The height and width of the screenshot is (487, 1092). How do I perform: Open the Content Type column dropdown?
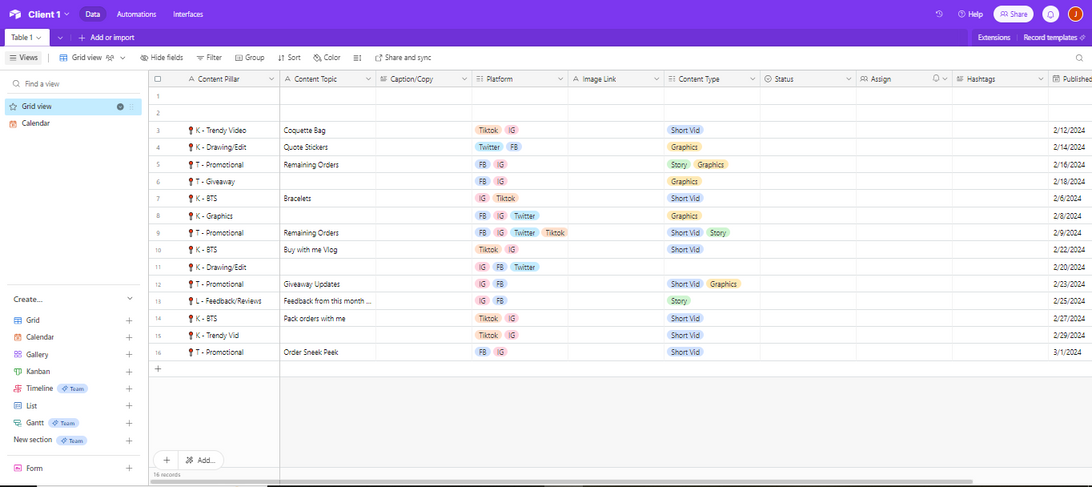click(x=752, y=79)
